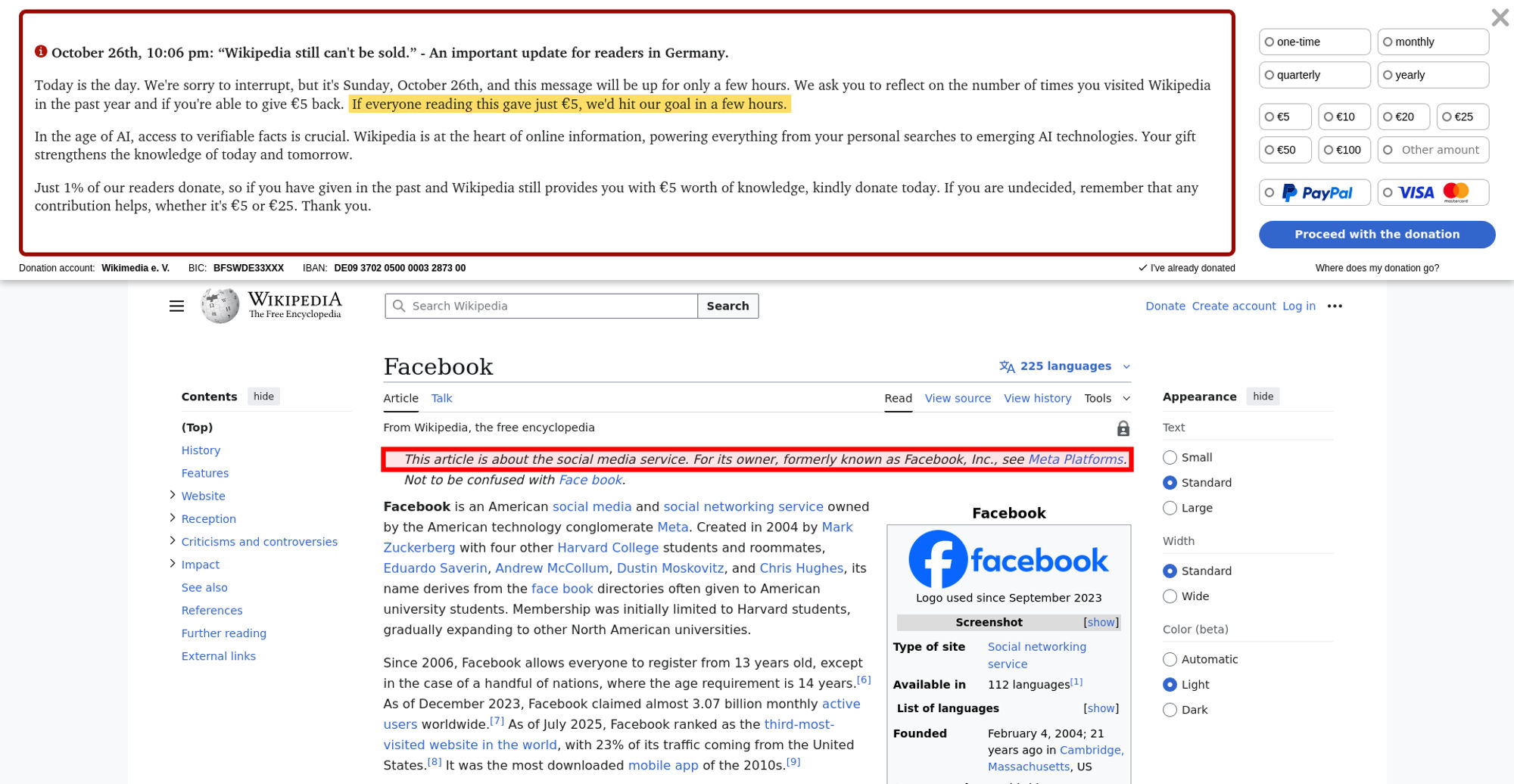Open the View history tab
Viewport: 1514px width, 784px height.
coord(1037,398)
